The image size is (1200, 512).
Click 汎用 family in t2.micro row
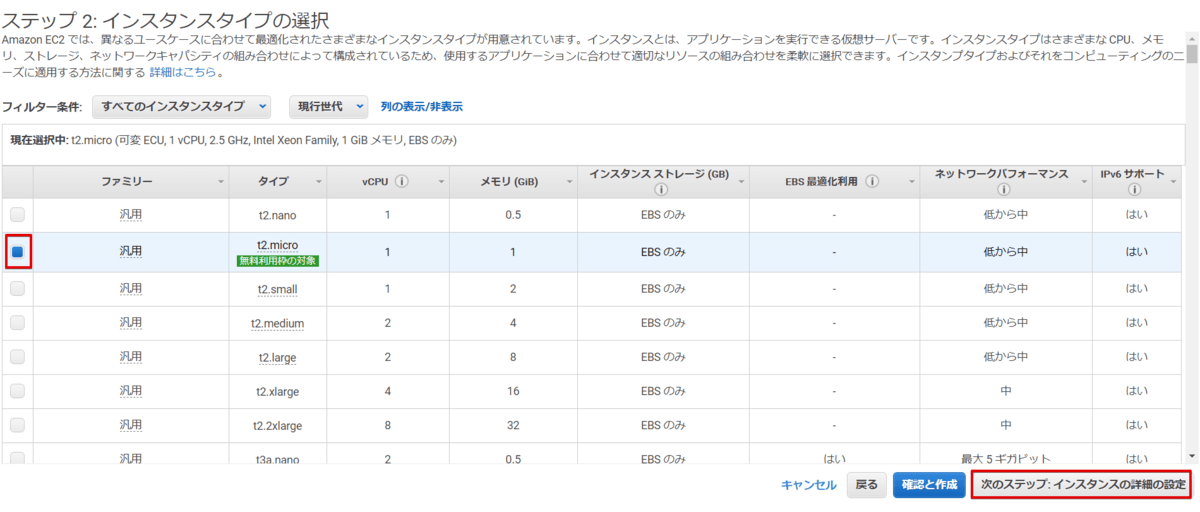[x=131, y=252]
